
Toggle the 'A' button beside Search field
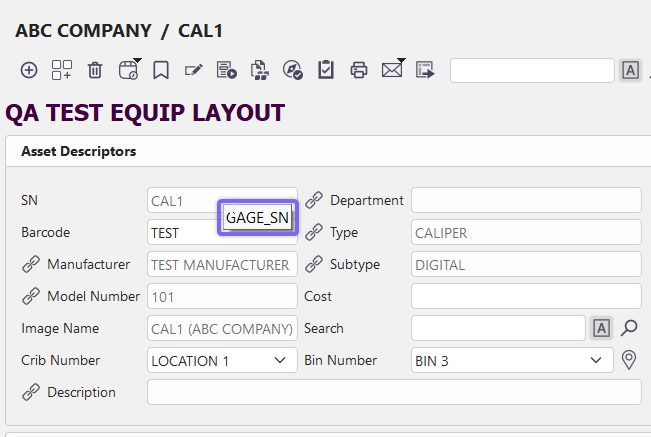point(601,328)
